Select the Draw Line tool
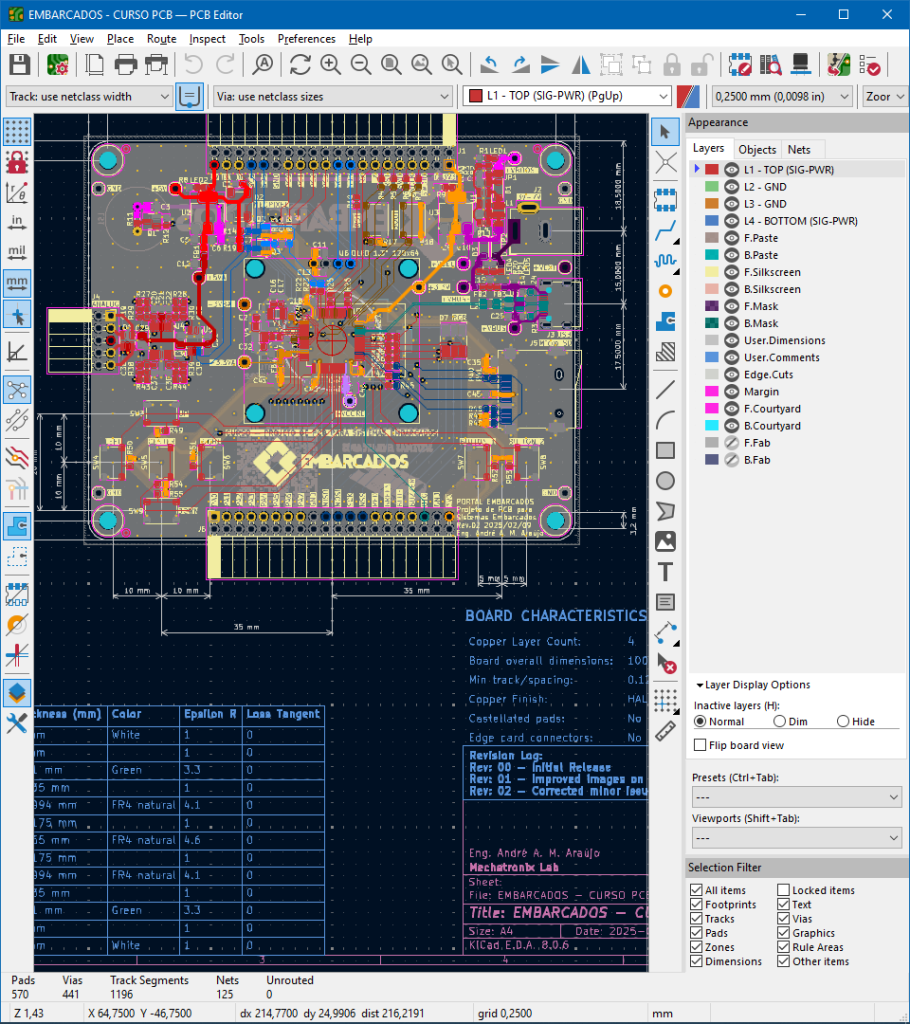Image resolution: width=910 pixels, height=1024 pixels. (665, 390)
